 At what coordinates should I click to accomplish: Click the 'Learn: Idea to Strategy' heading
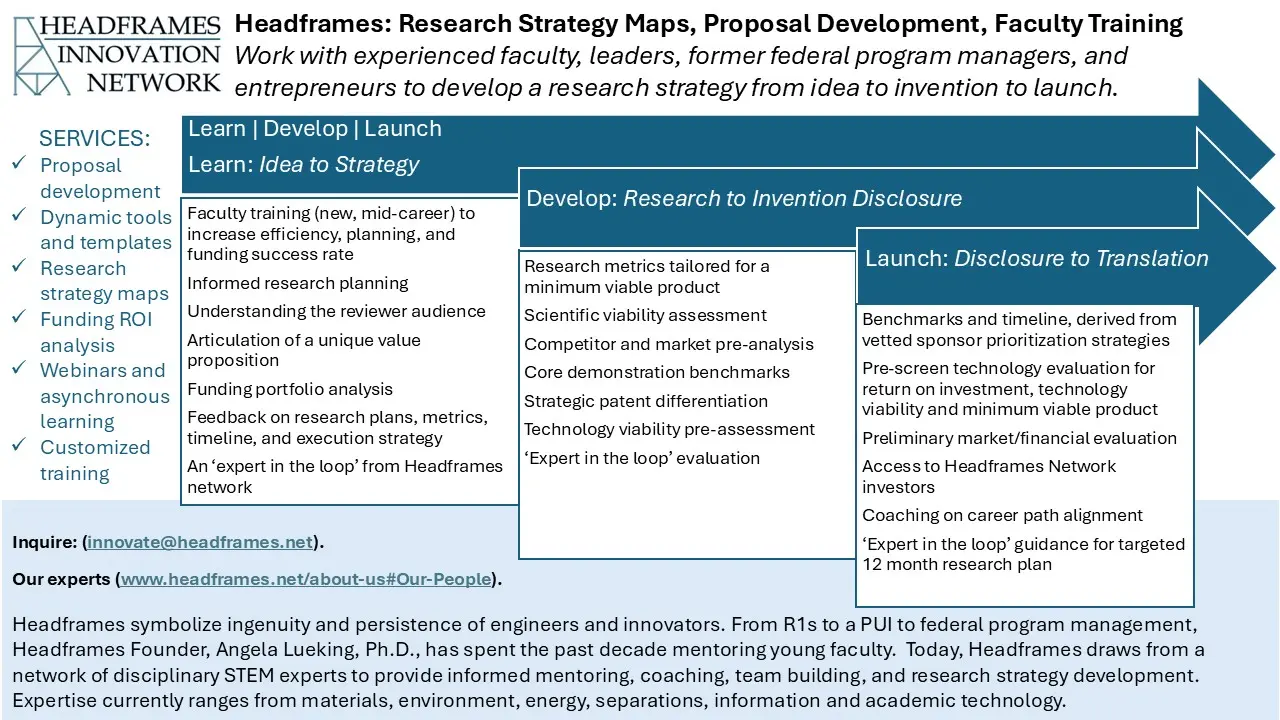click(x=304, y=165)
